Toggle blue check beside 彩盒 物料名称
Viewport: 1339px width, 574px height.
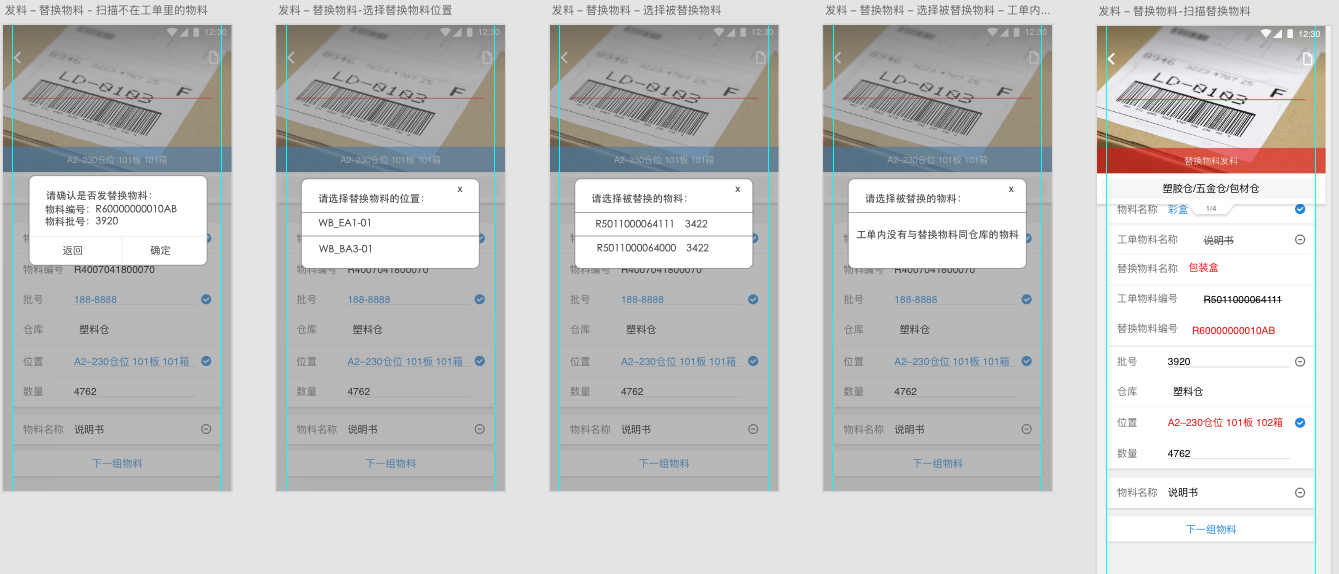point(1300,209)
